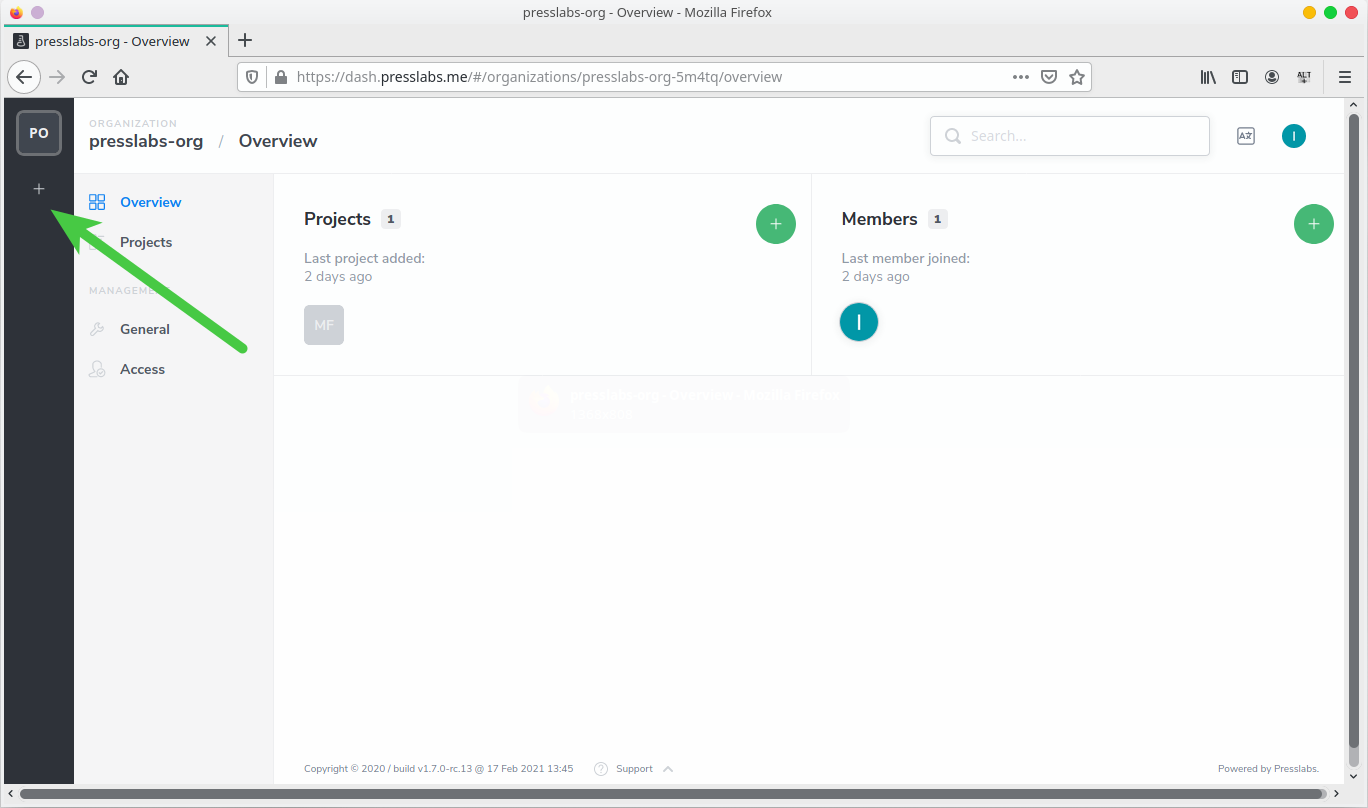
Task: View site security padlock info
Action: [280, 77]
